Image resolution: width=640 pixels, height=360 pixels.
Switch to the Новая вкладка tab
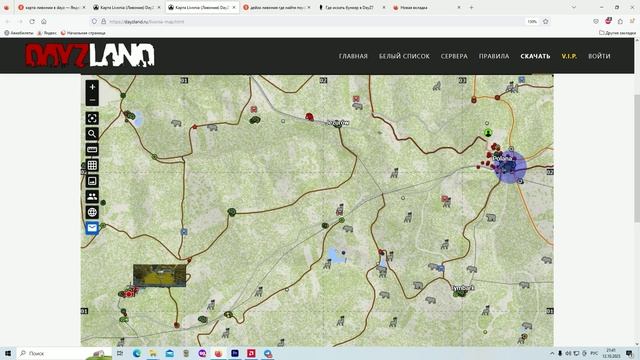[427, 7]
